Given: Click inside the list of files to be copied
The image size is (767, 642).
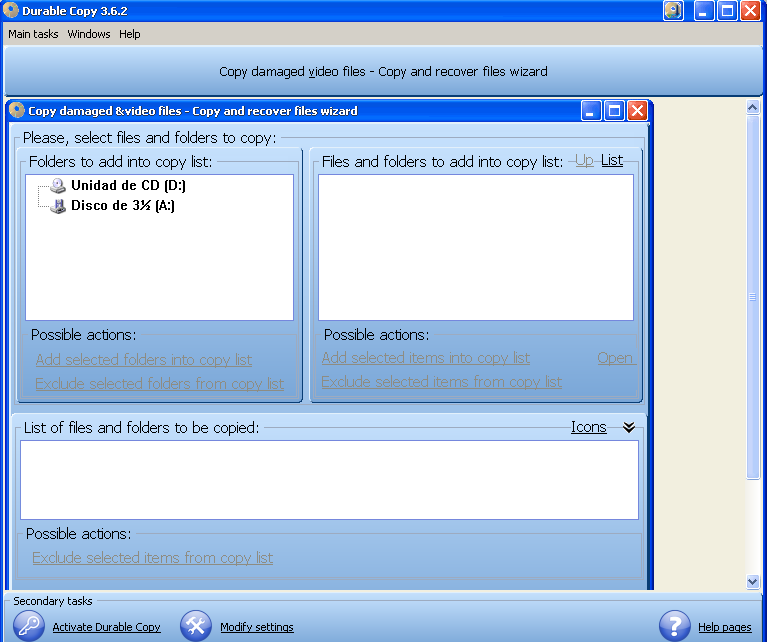Looking at the screenshot, I should 329,480.
